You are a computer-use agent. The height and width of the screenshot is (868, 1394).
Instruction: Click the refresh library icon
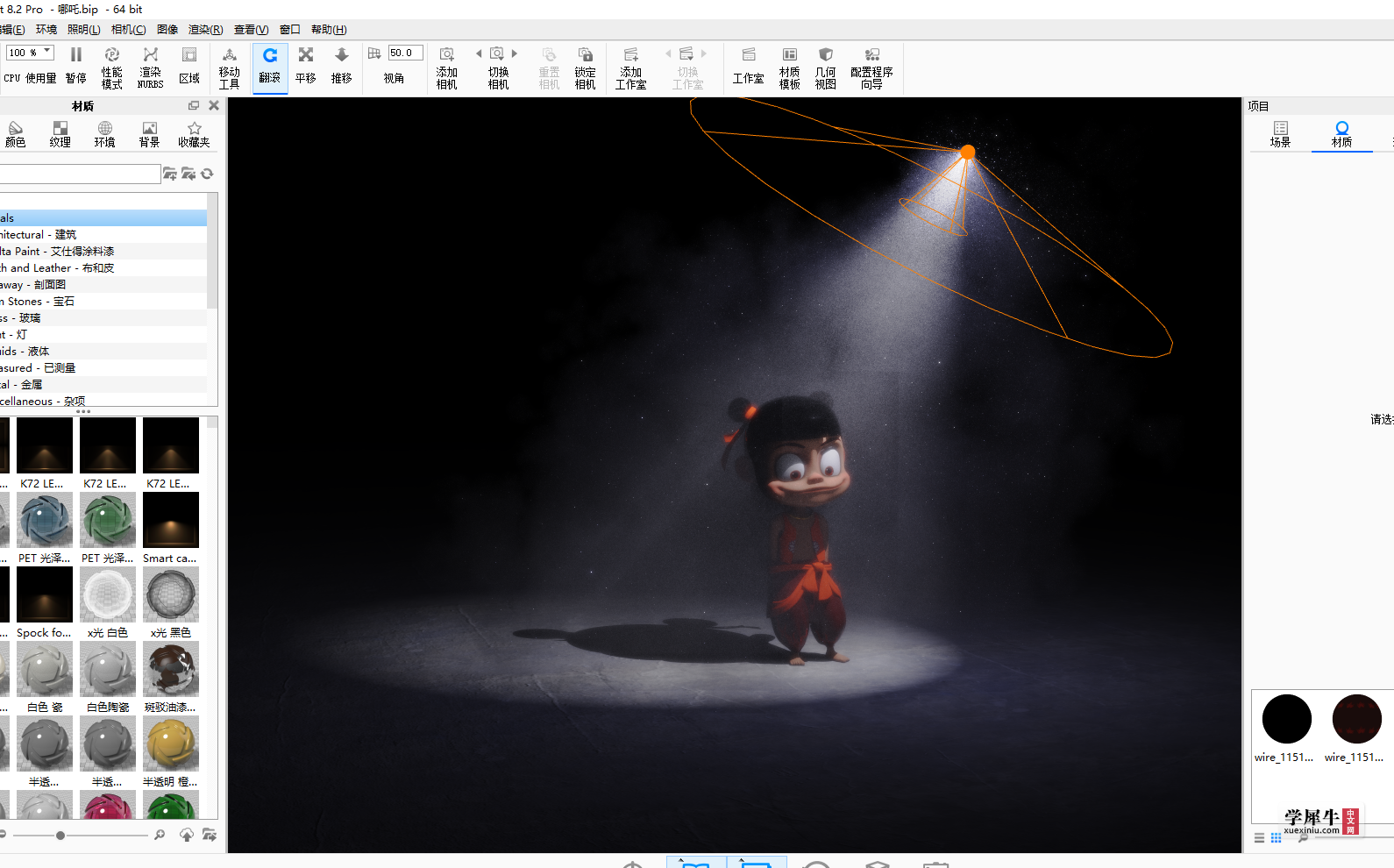[x=208, y=174]
